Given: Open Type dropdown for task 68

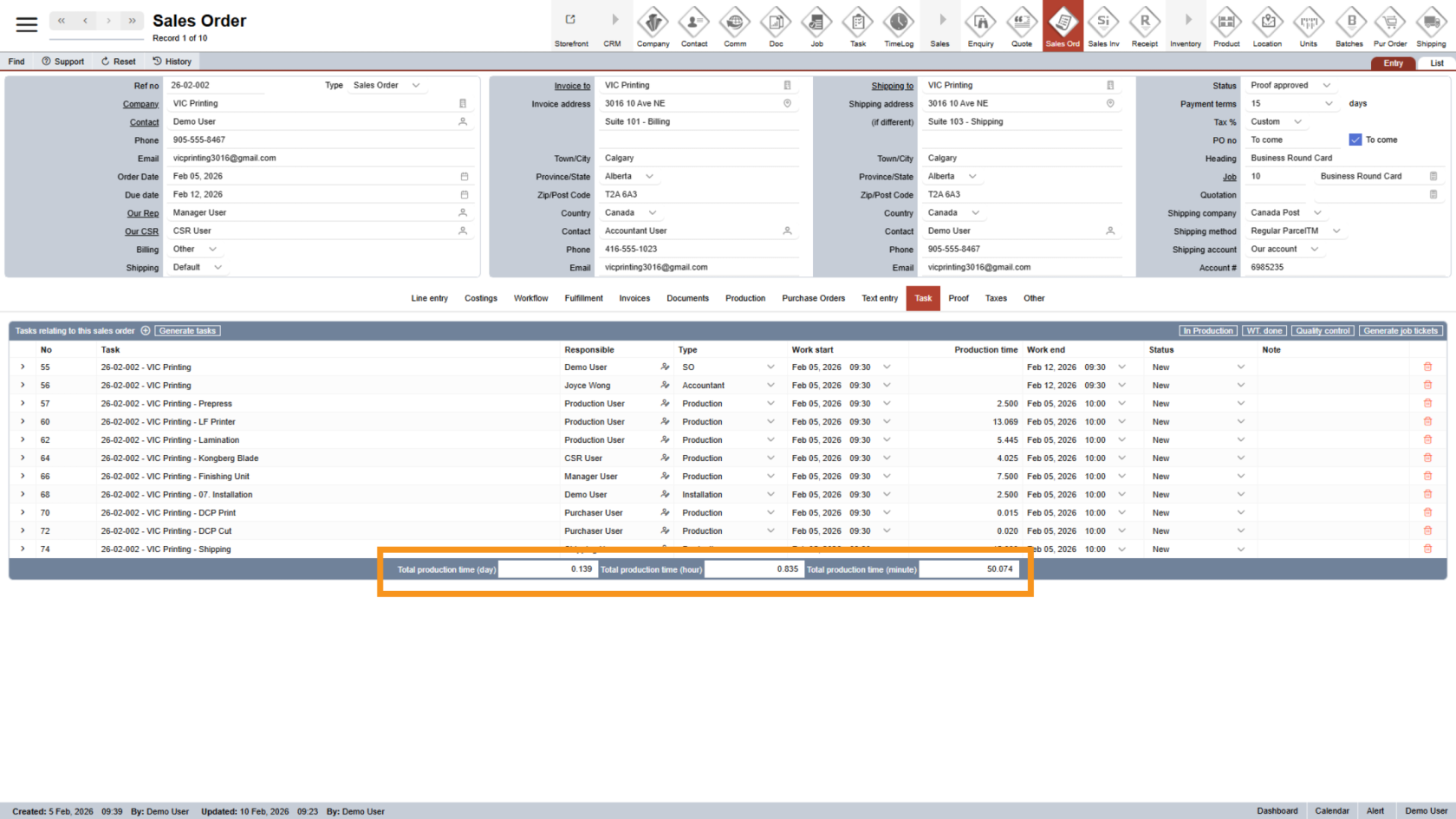Looking at the screenshot, I should point(770,495).
